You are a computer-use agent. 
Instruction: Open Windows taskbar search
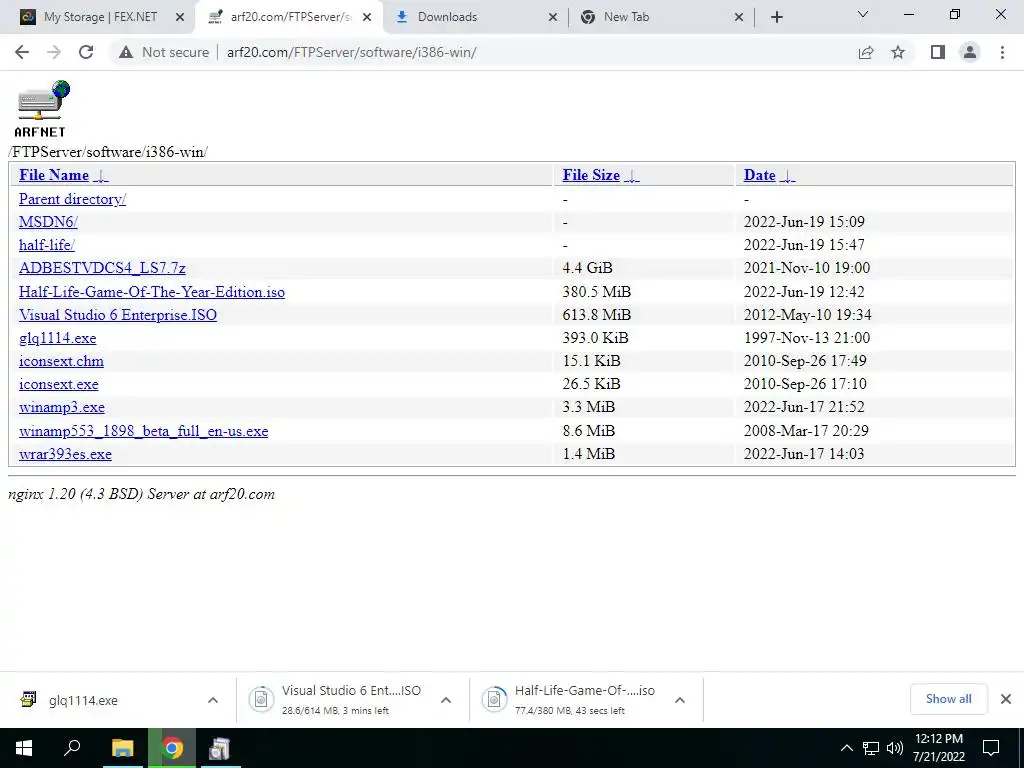pos(72,748)
